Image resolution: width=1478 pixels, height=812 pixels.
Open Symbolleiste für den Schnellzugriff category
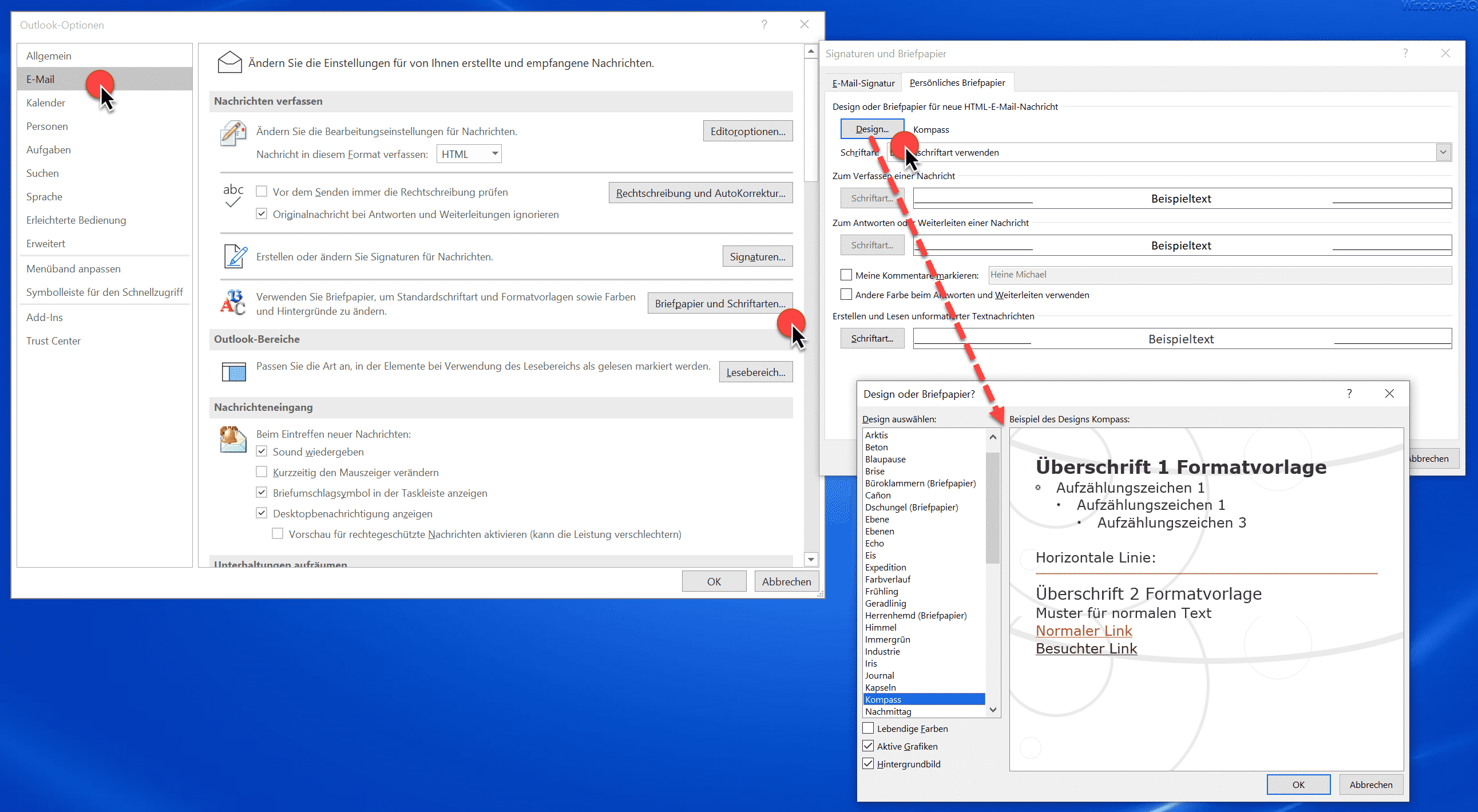(x=105, y=292)
